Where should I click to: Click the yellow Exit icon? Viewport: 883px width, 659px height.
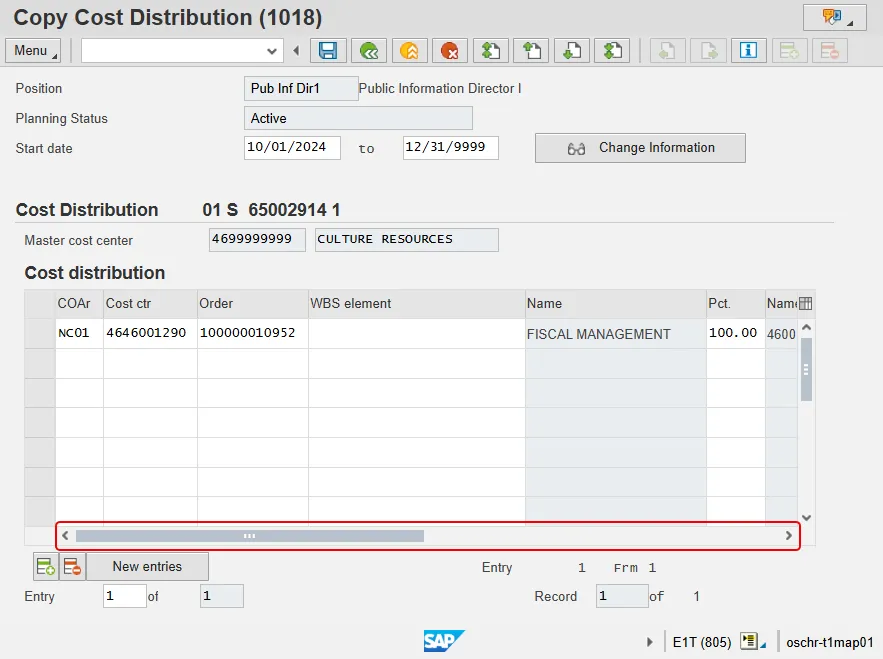[409, 51]
